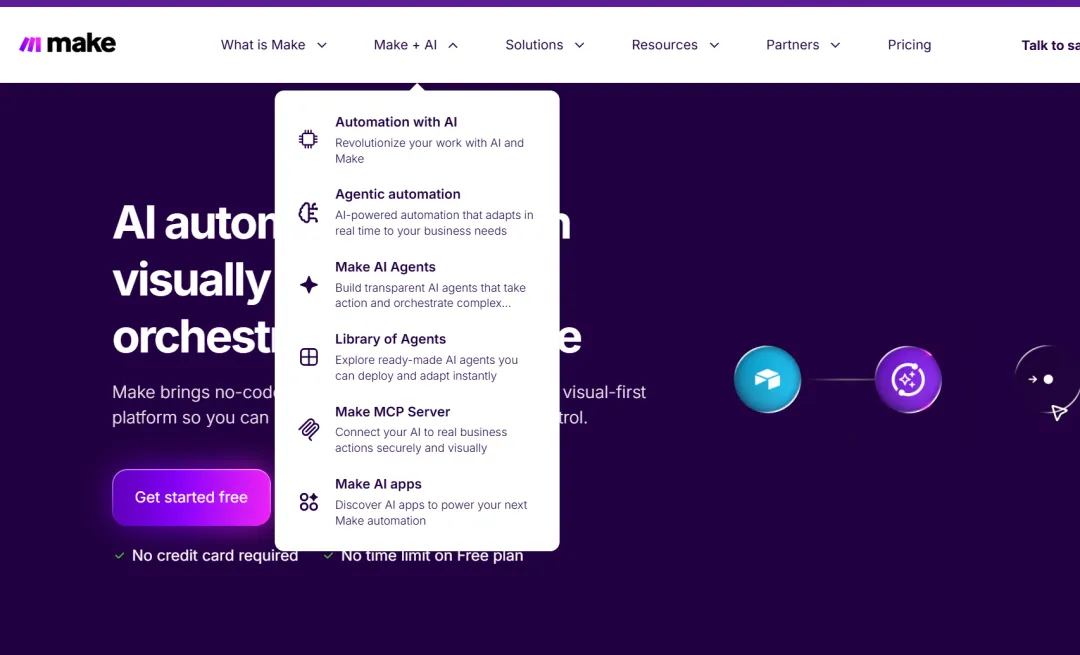
Task: Click the Library of Agents grid icon
Action: click(x=309, y=357)
